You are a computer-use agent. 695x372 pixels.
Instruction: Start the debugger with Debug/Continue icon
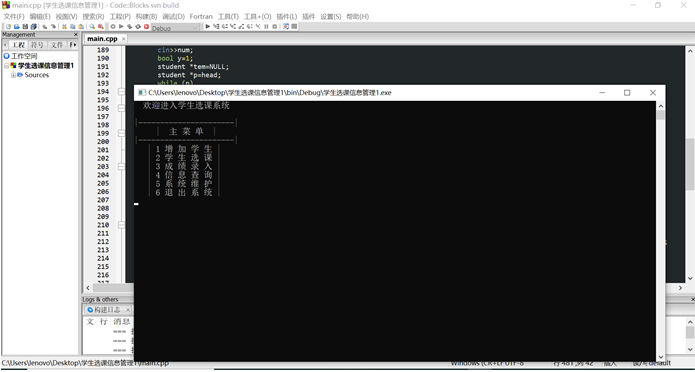(207, 27)
